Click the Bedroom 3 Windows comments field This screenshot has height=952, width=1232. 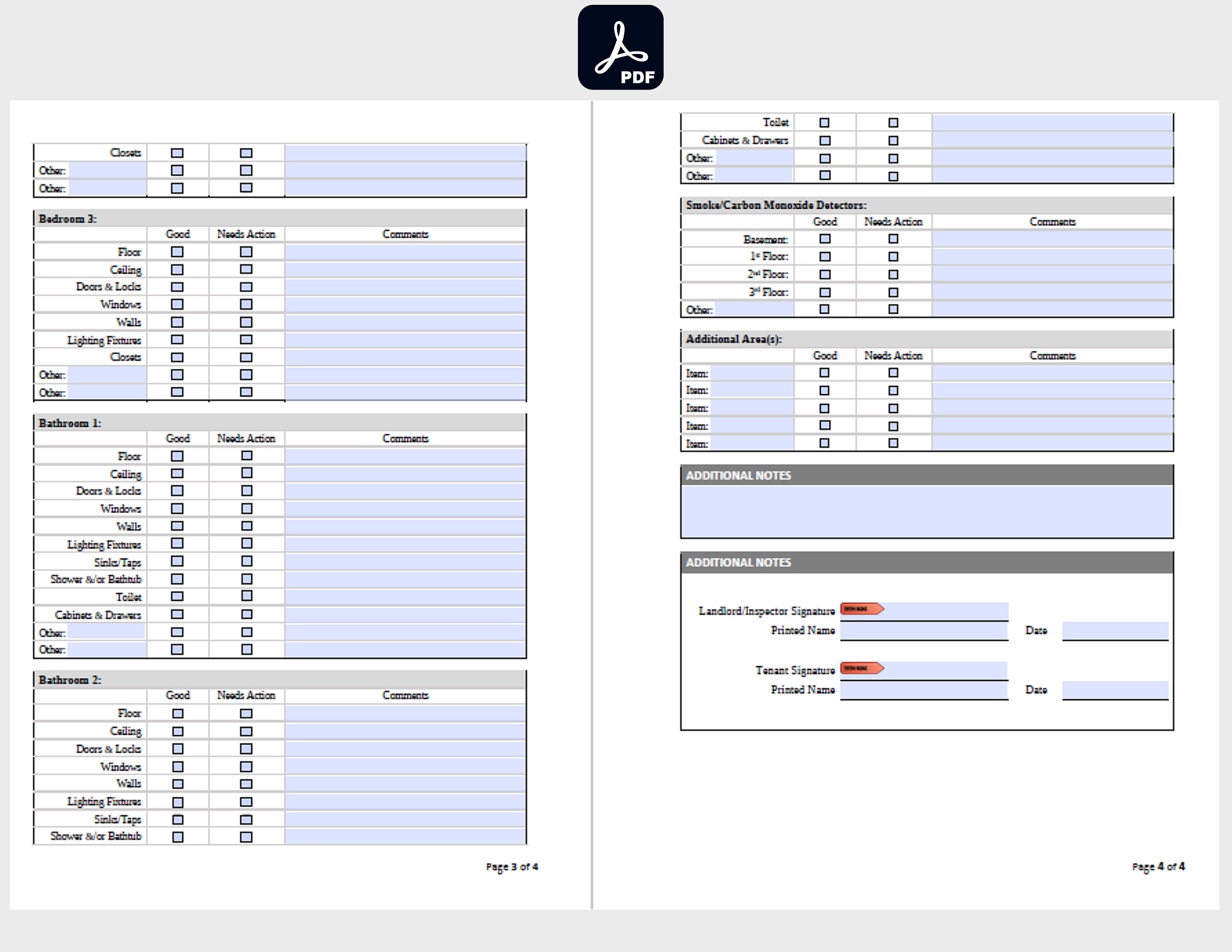(405, 305)
